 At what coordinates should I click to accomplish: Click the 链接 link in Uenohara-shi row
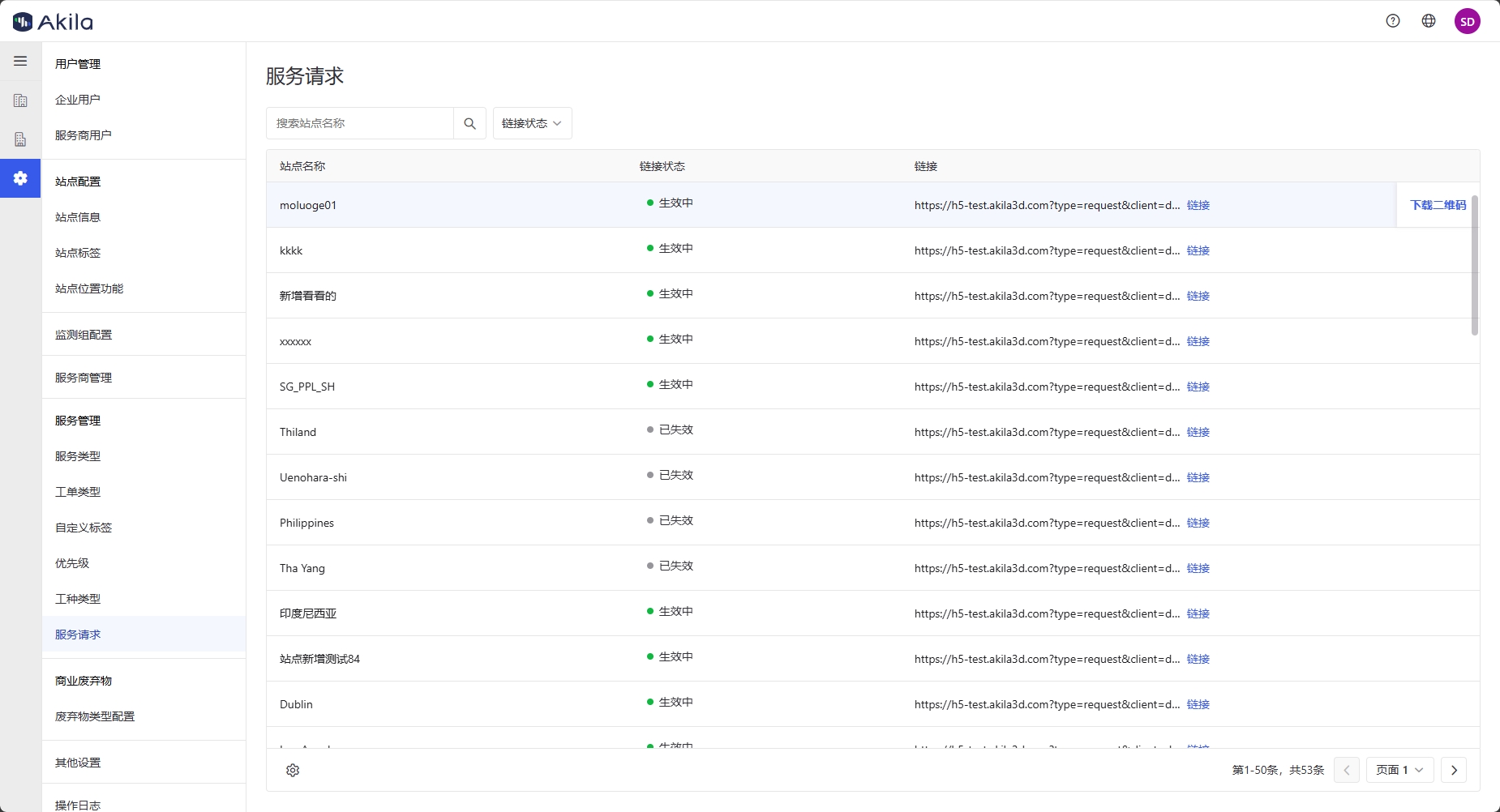[1198, 477]
